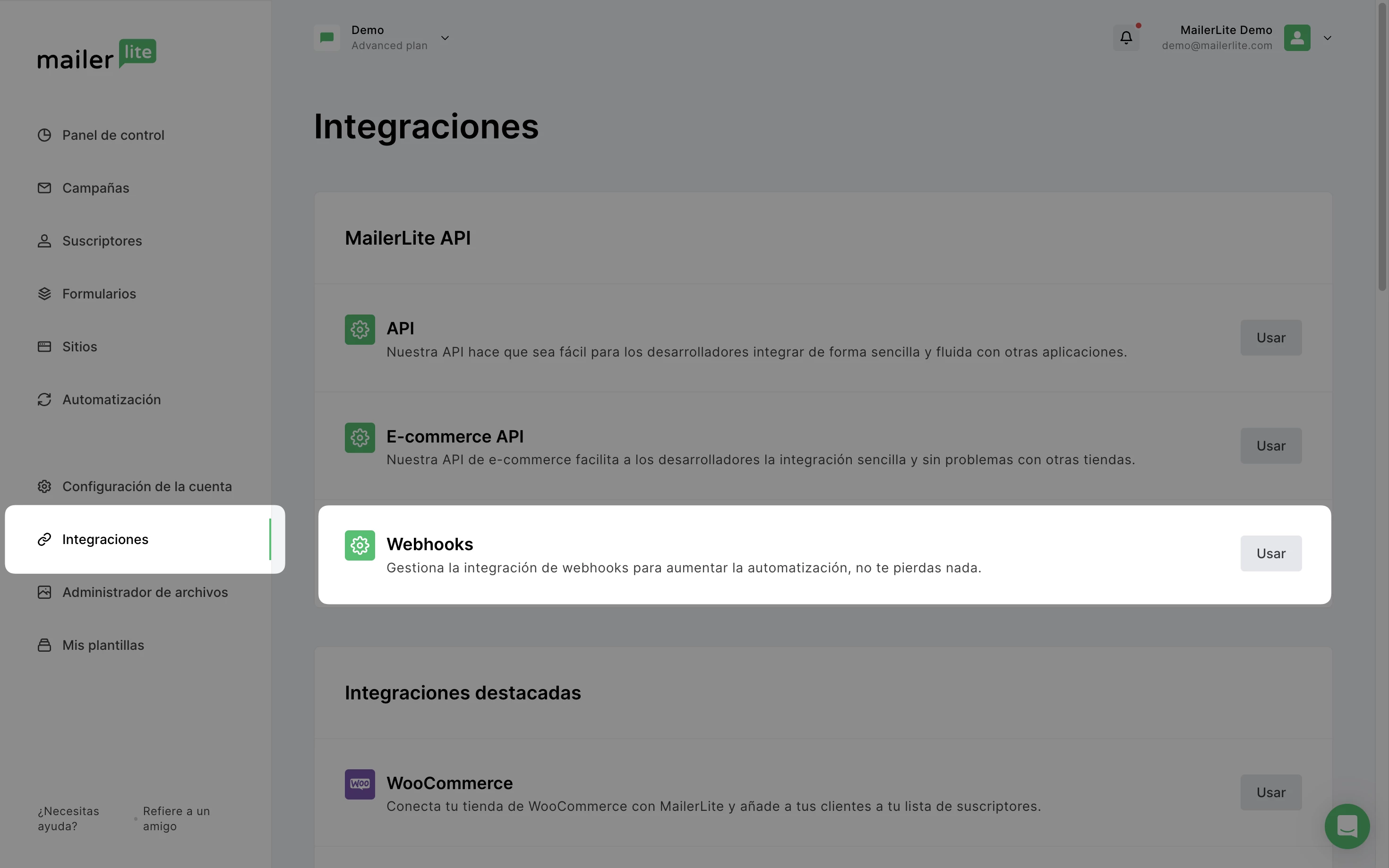Click the Demo account flag icon
This screenshot has width=1389, height=868.
327,38
